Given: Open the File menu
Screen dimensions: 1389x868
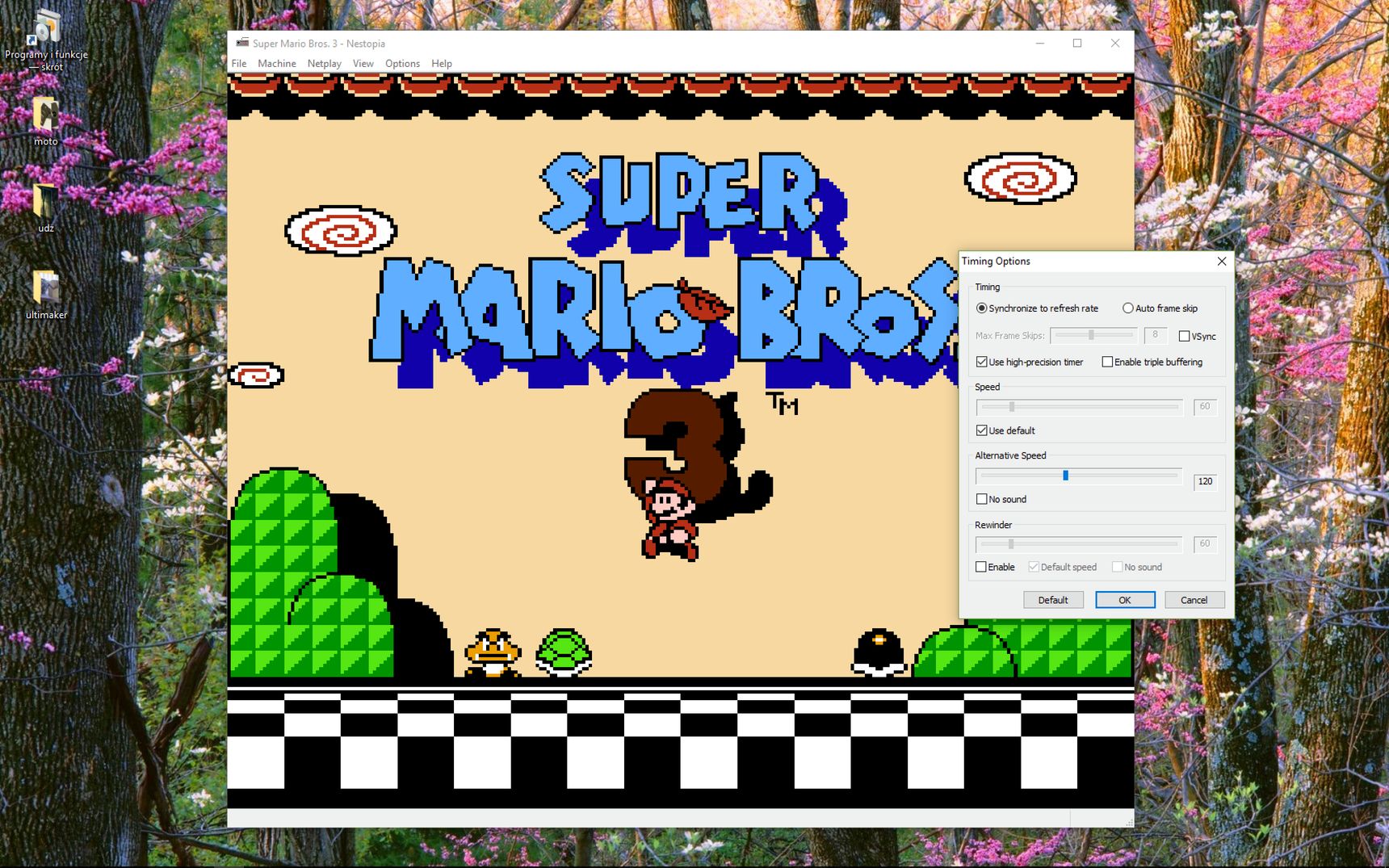Looking at the screenshot, I should [239, 63].
